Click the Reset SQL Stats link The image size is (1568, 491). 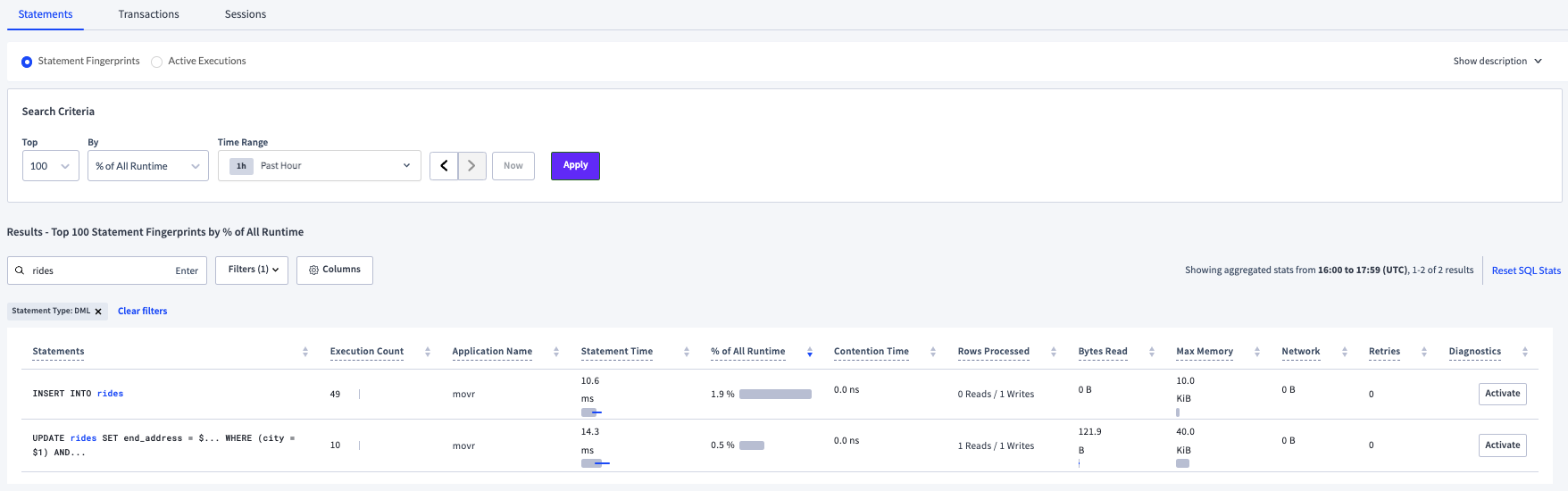click(x=1526, y=270)
